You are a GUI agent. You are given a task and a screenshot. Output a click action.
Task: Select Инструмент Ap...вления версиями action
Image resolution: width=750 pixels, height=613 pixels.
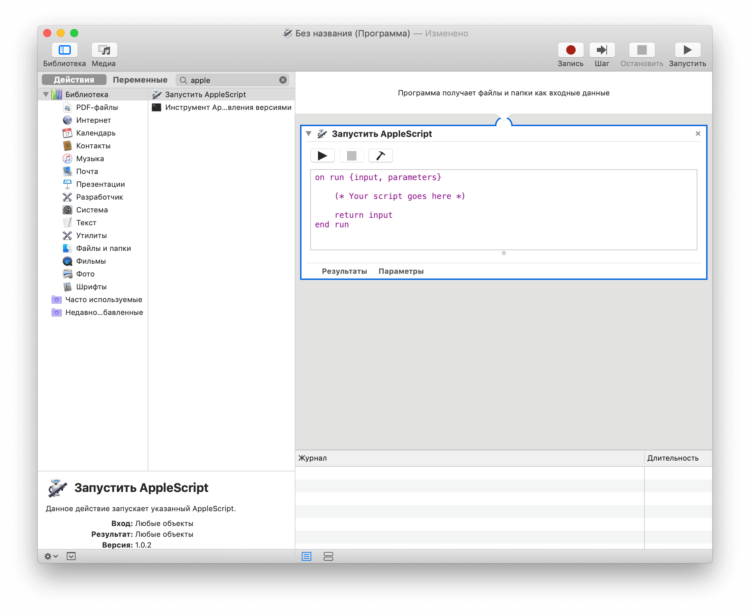[221, 108]
